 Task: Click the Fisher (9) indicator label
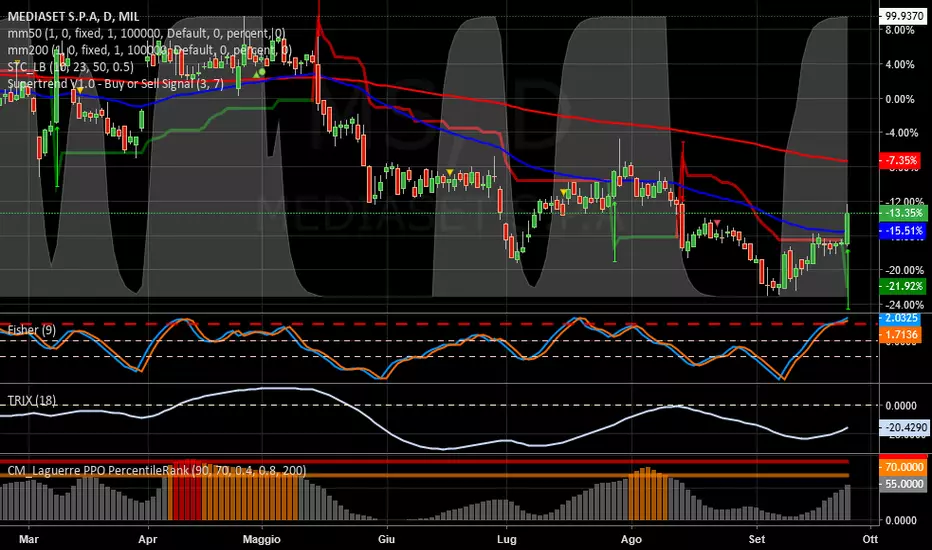pos(32,329)
